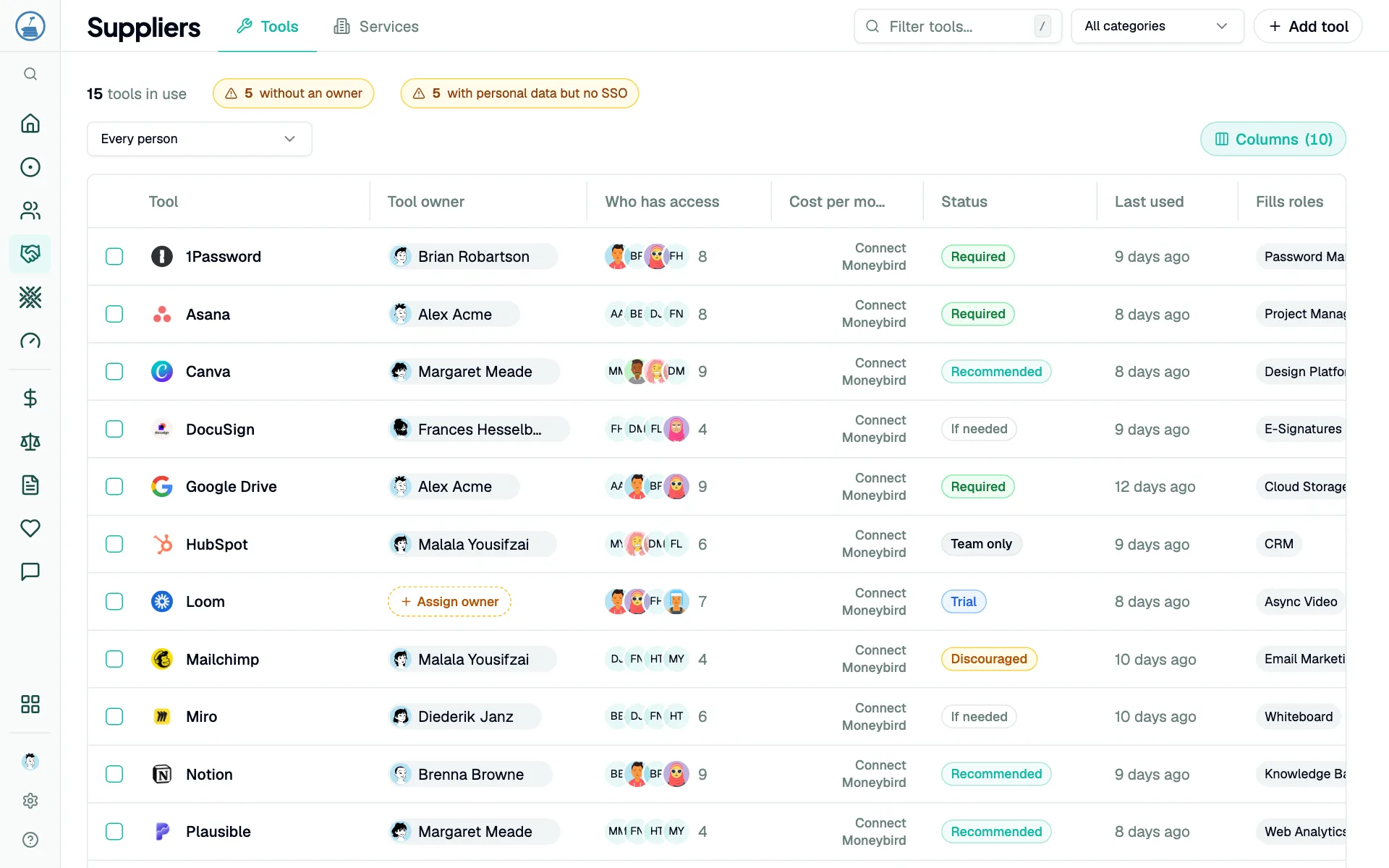The width and height of the screenshot is (1389, 868).
Task: Click the Status column header
Action: click(964, 202)
